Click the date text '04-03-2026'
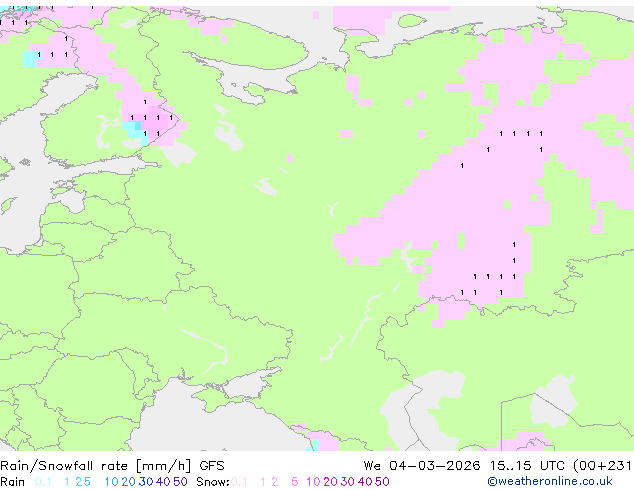 pos(435,466)
